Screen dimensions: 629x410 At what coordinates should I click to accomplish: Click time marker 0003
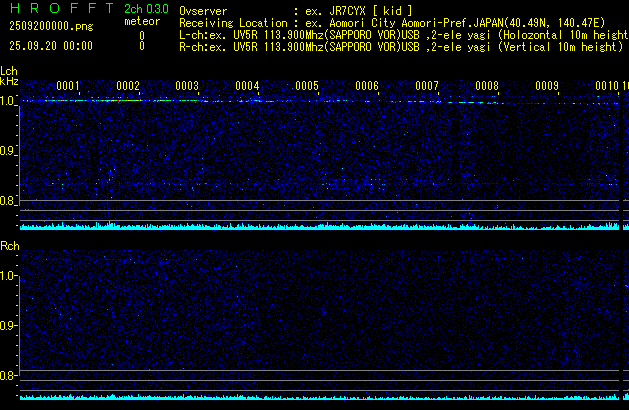[188, 86]
